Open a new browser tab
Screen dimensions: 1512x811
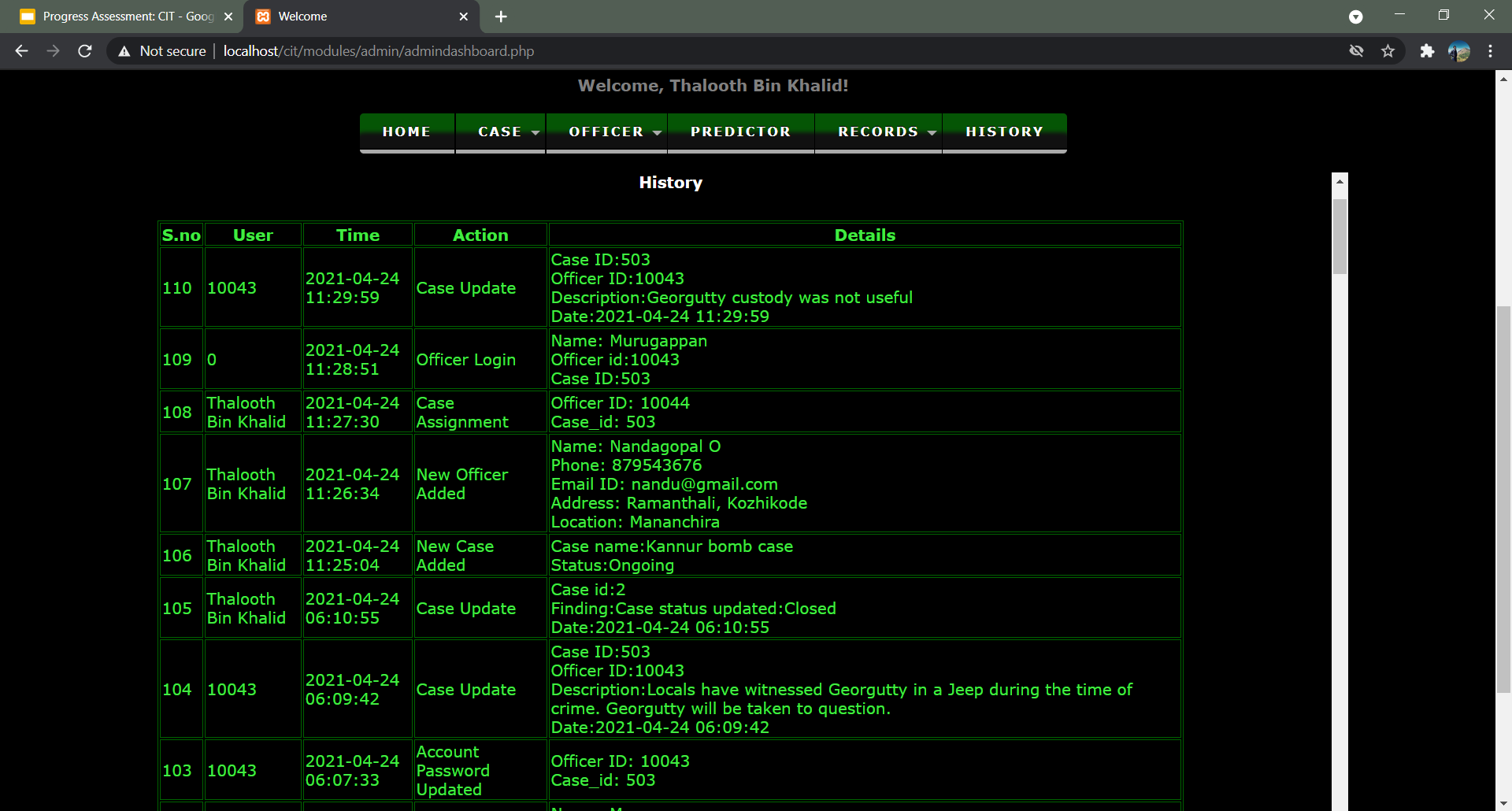point(501,17)
